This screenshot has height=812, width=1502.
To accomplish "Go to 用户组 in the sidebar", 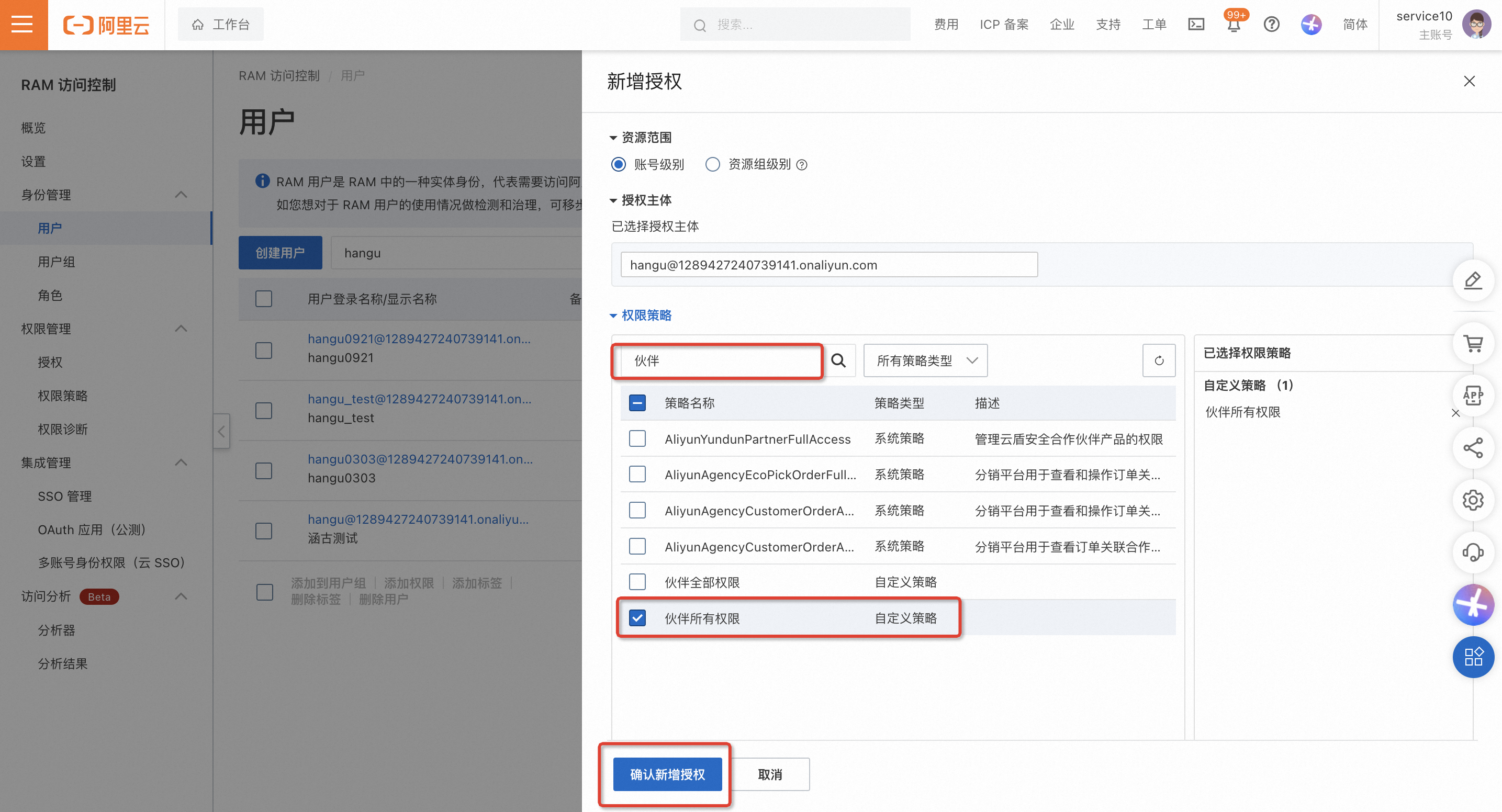I will tap(57, 262).
